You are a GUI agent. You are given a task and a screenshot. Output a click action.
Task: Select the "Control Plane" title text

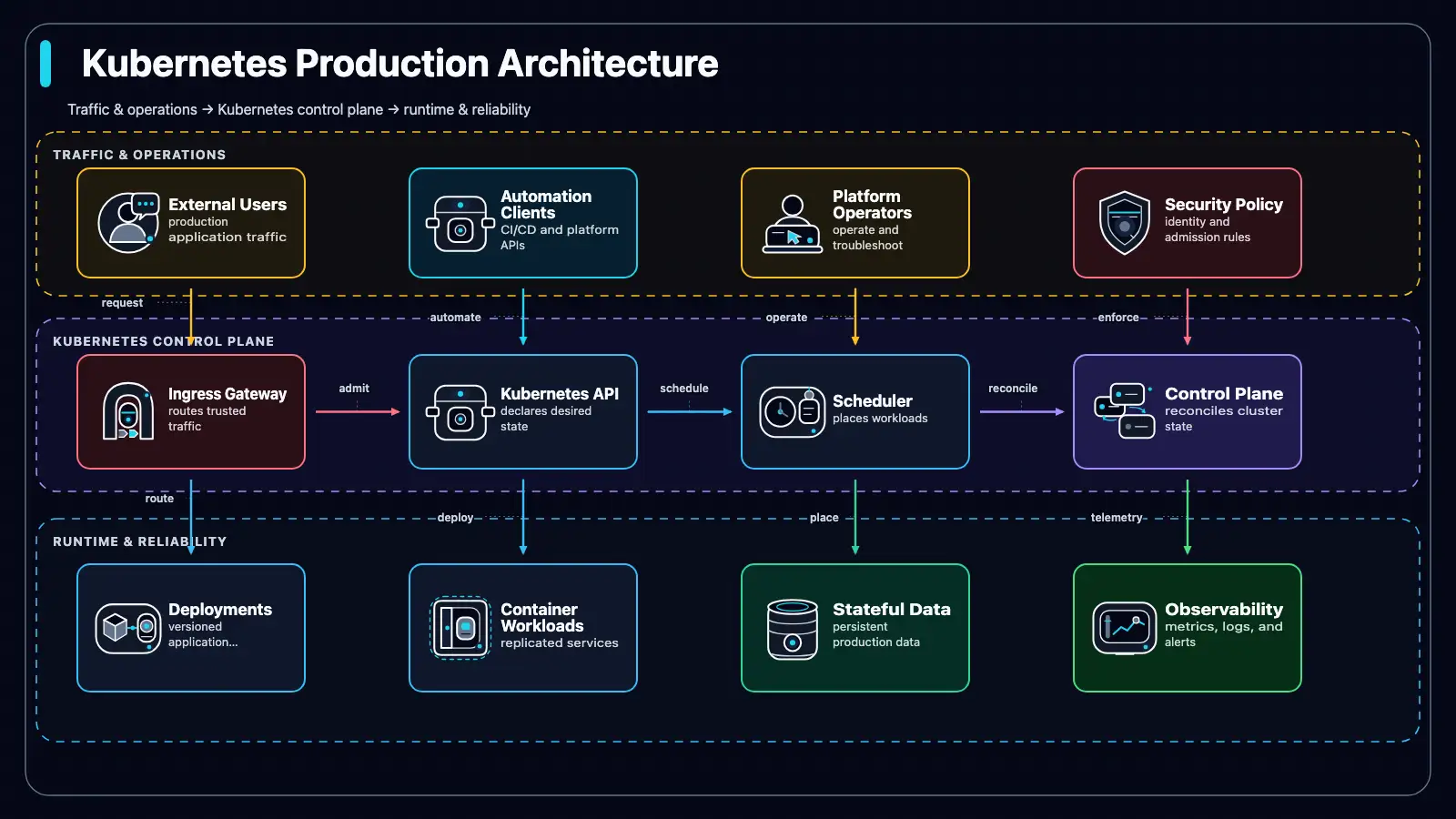click(x=1224, y=394)
